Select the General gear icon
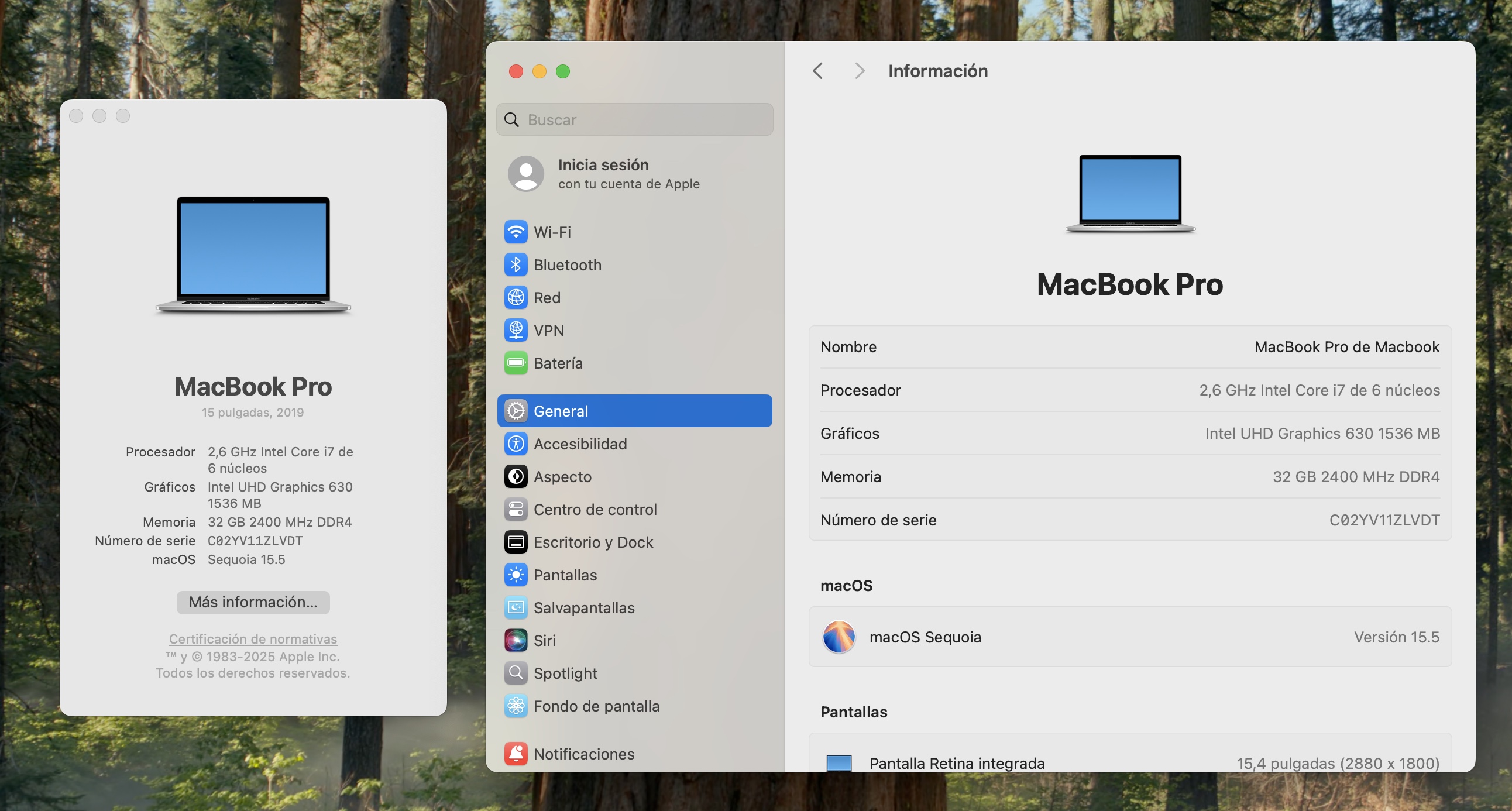Viewport: 1512px width, 811px height. (516, 411)
